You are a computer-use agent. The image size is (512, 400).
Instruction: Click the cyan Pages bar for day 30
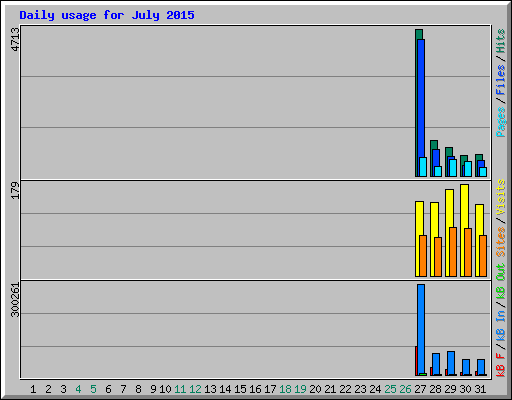point(468,169)
